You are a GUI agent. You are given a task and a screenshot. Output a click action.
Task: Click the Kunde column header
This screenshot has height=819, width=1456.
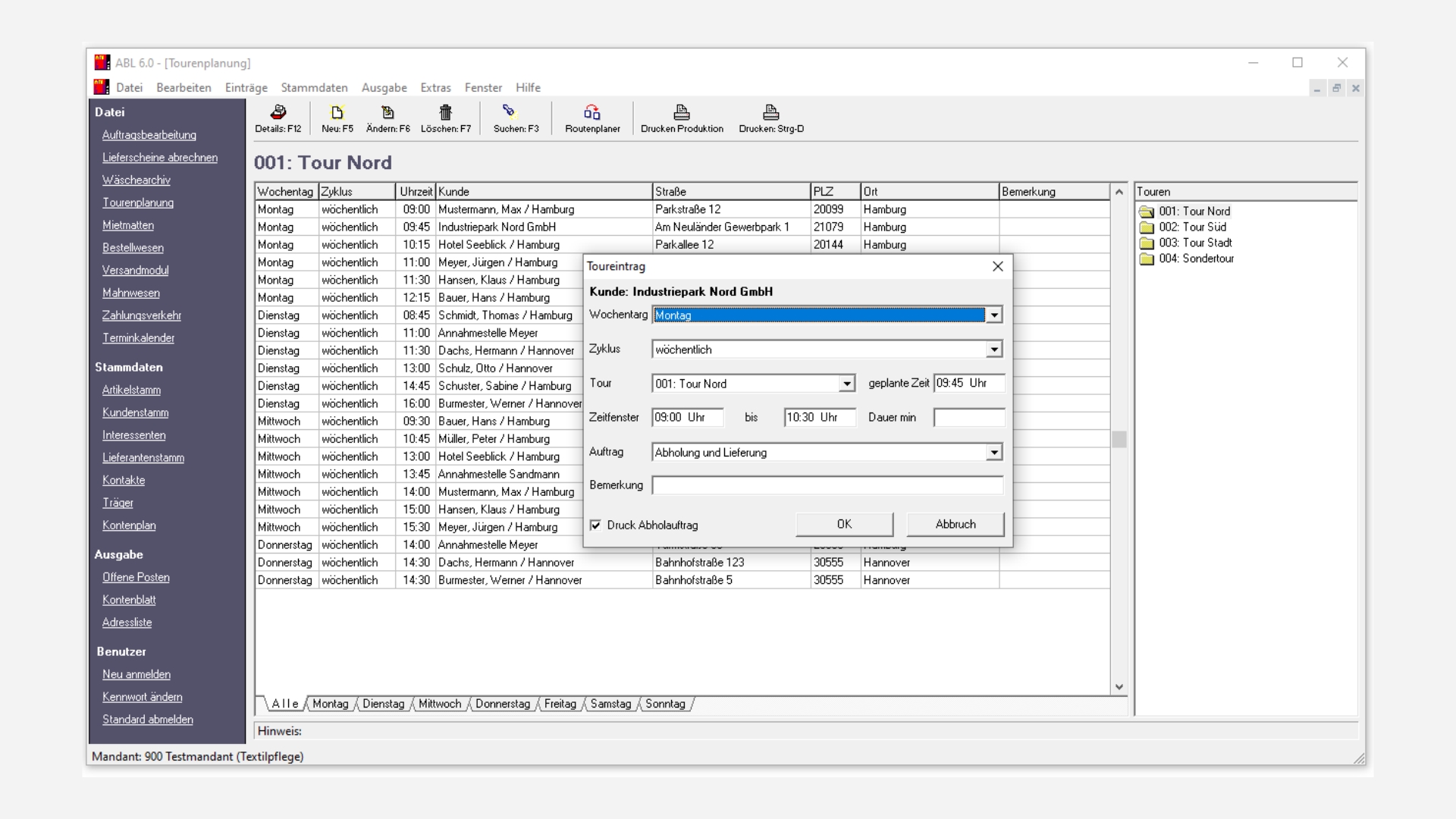[544, 192]
